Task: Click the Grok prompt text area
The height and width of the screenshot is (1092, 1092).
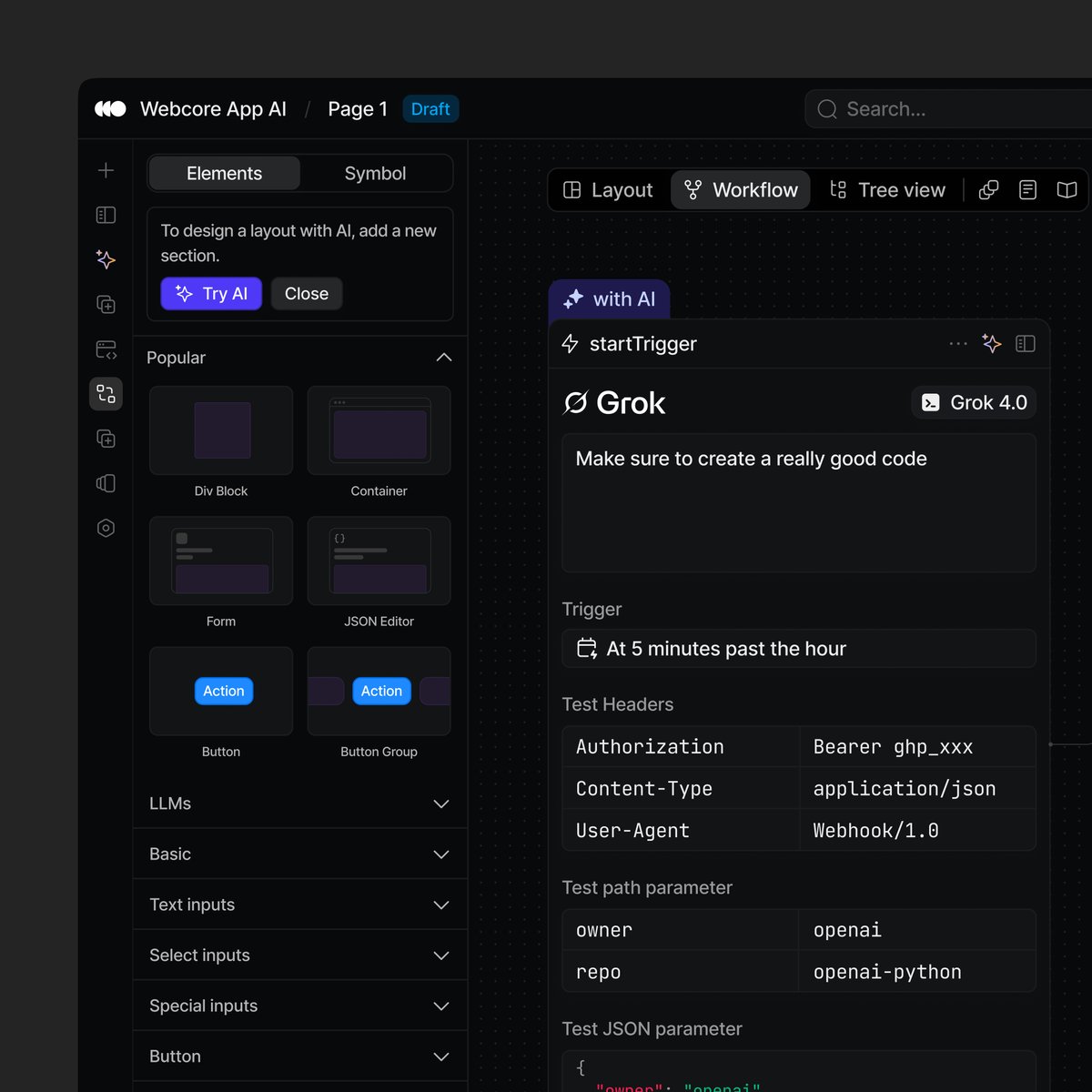Action: point(799,503)
